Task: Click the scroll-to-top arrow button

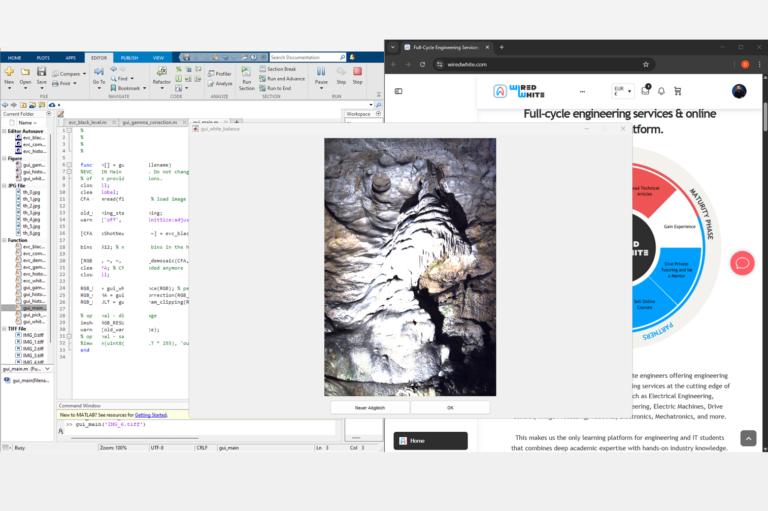Action: [748, 438]
